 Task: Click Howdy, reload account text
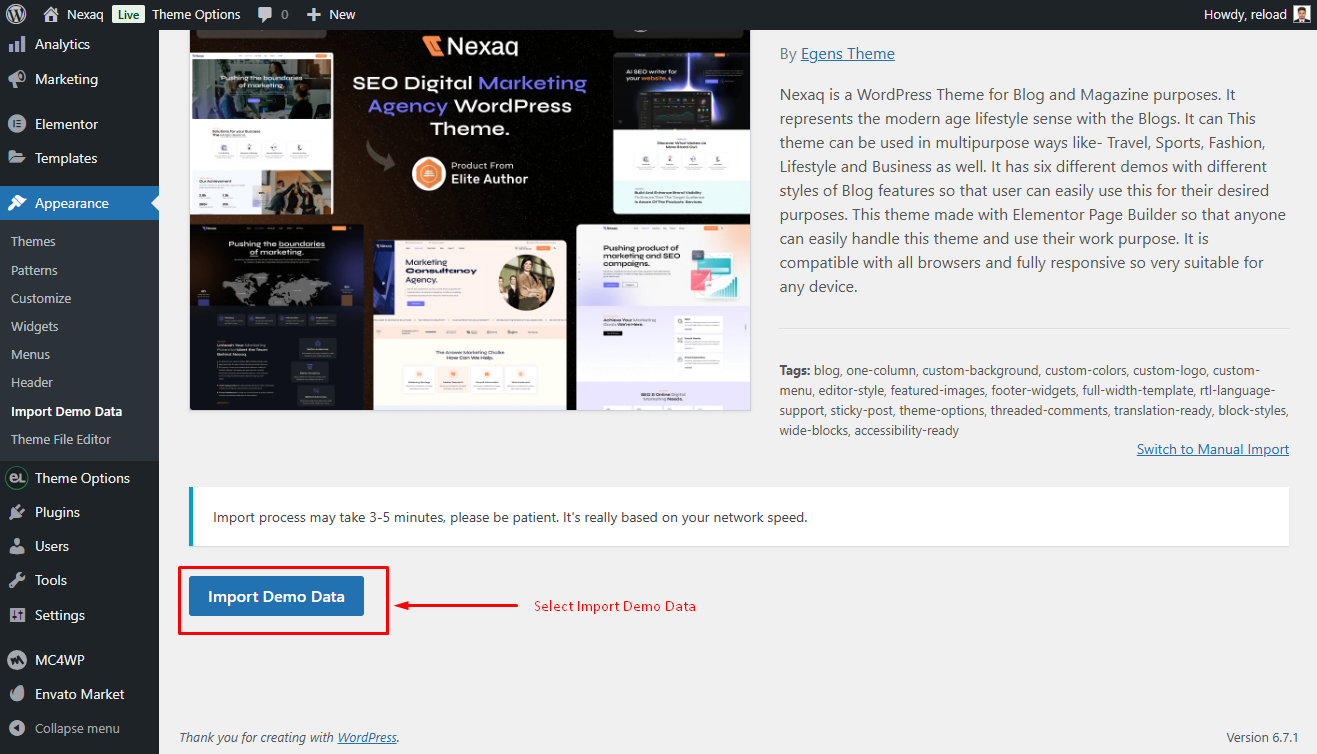pos(1245,14)
